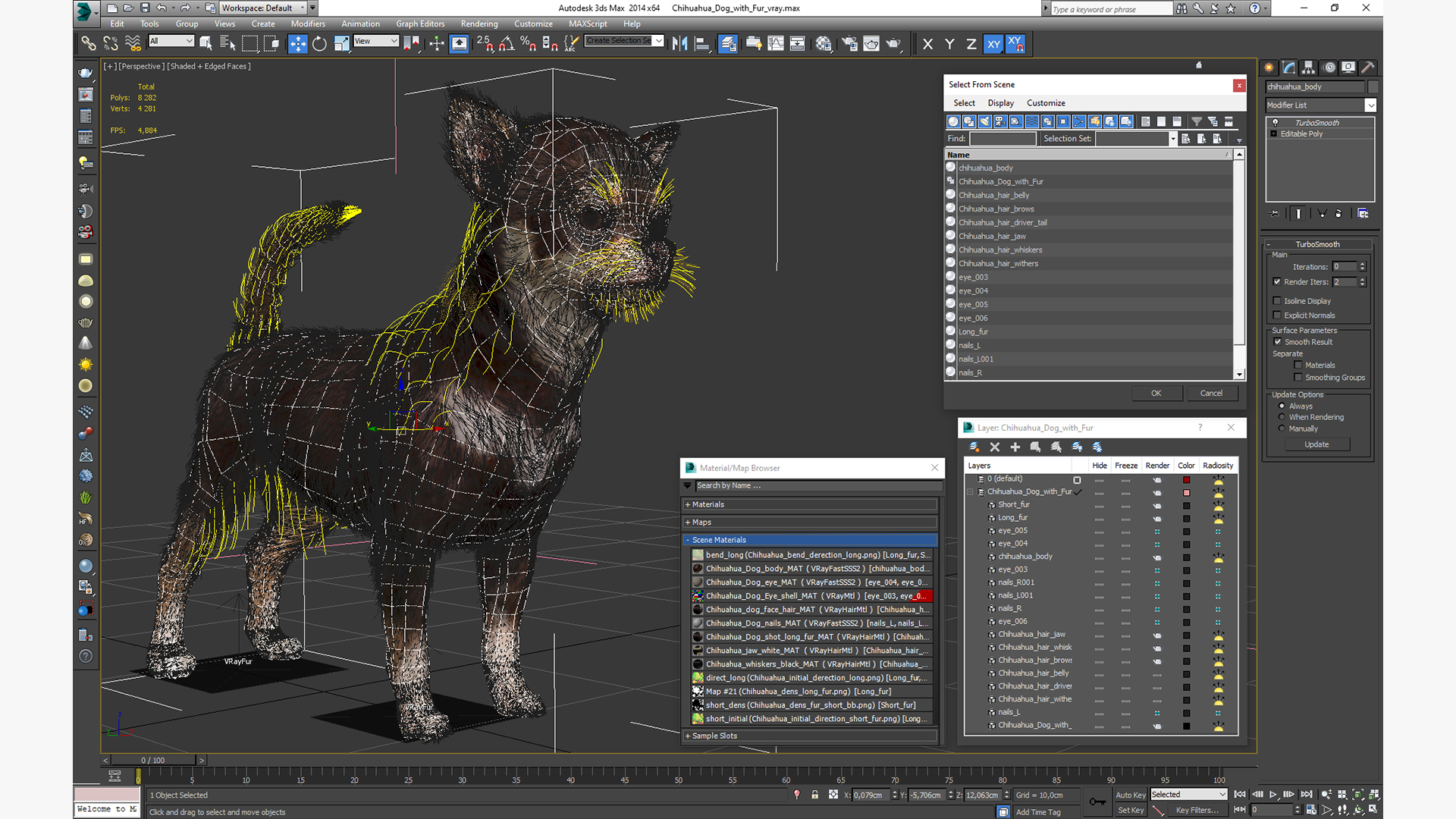This screenshot has width=1456, height=819.
Task: Enable Separate by Materials checkbox
Action: pyautogui.click(x=1298, y=366)
